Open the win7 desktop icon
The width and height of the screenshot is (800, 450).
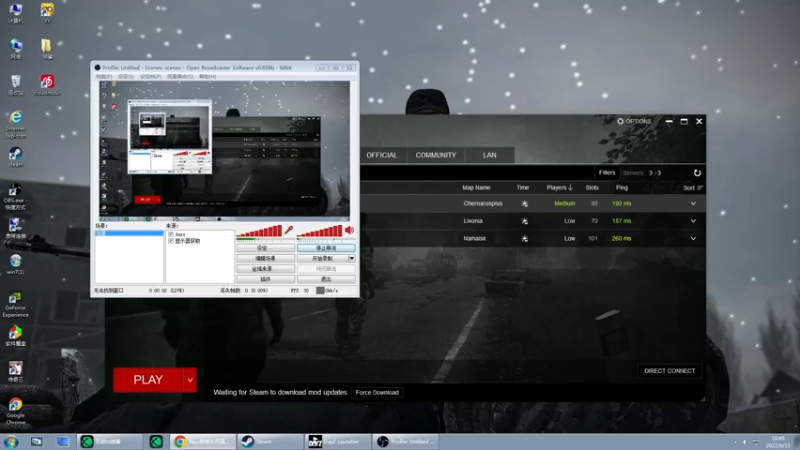pyautogui.click(x=16, y=264)
